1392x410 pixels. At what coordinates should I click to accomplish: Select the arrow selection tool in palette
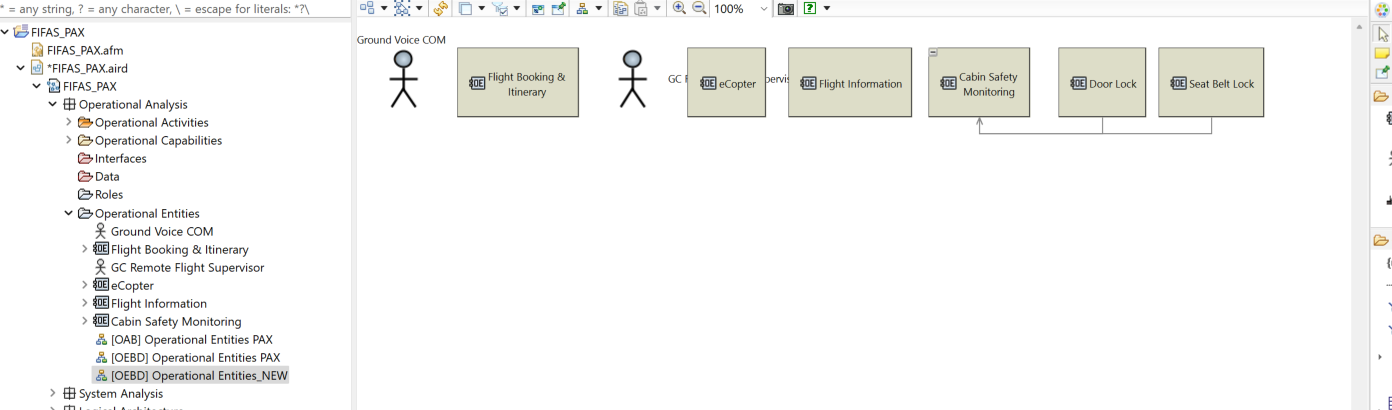tap(1383, 34)
